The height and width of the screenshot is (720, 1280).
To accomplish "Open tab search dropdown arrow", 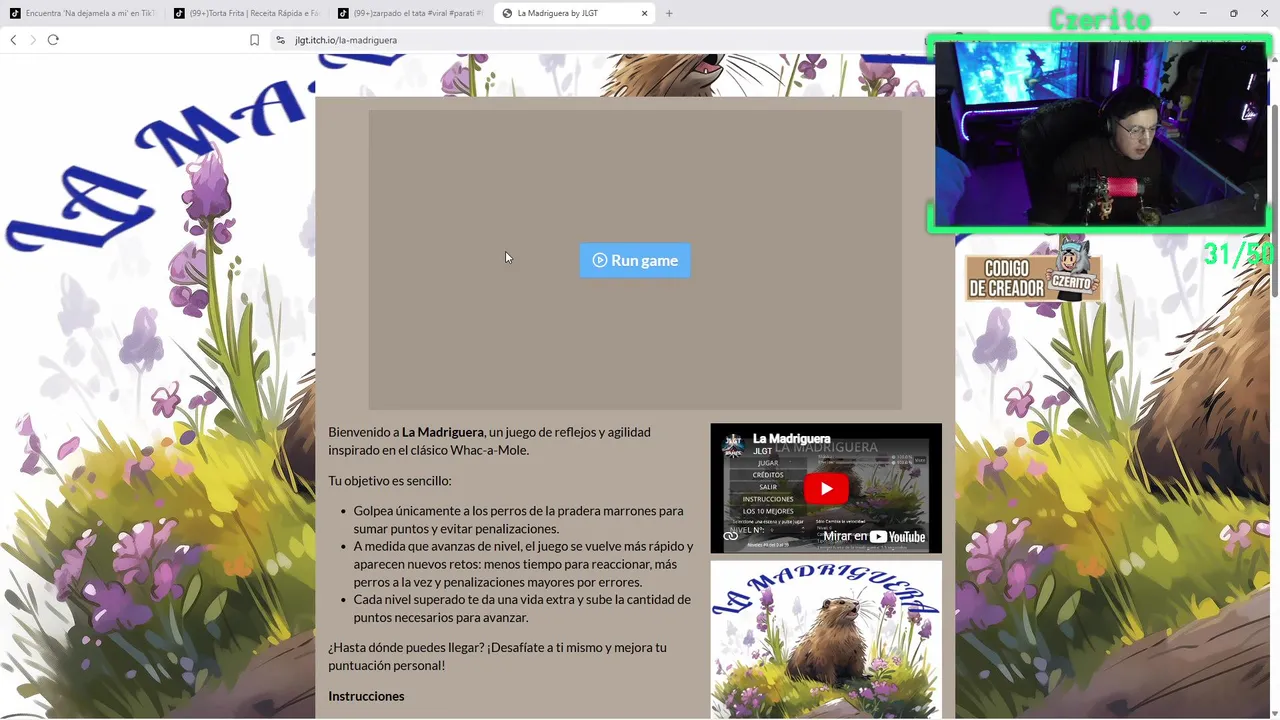I will tap(1176, 13).
